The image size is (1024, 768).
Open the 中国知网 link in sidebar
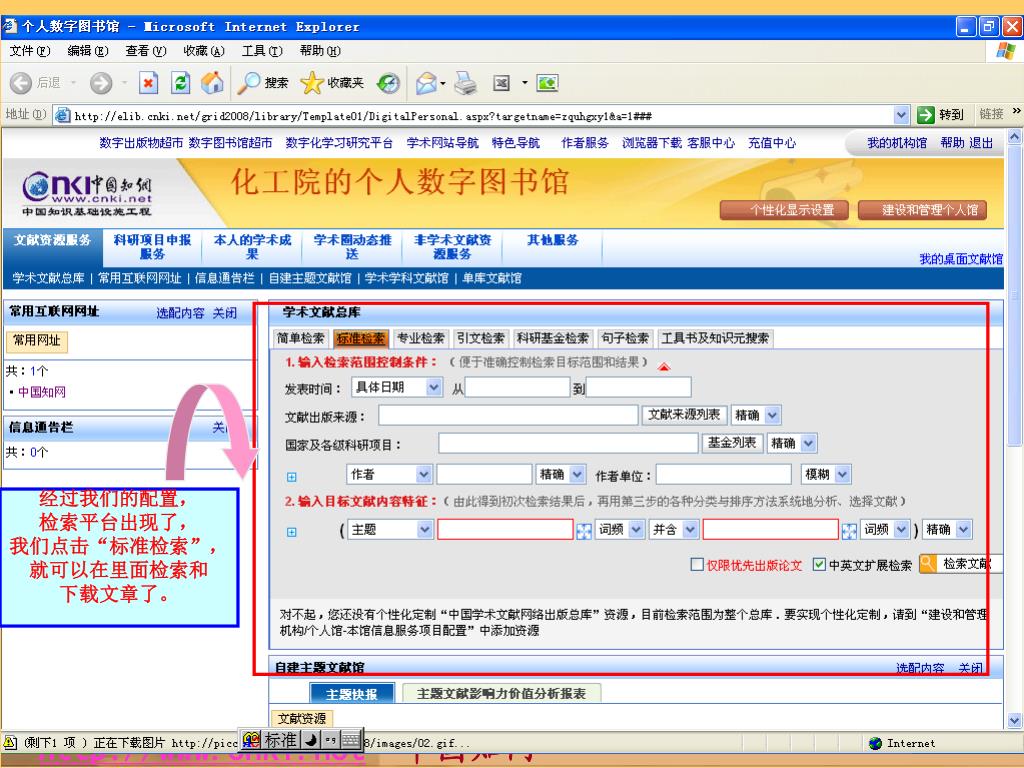click(x=42, y=392)
